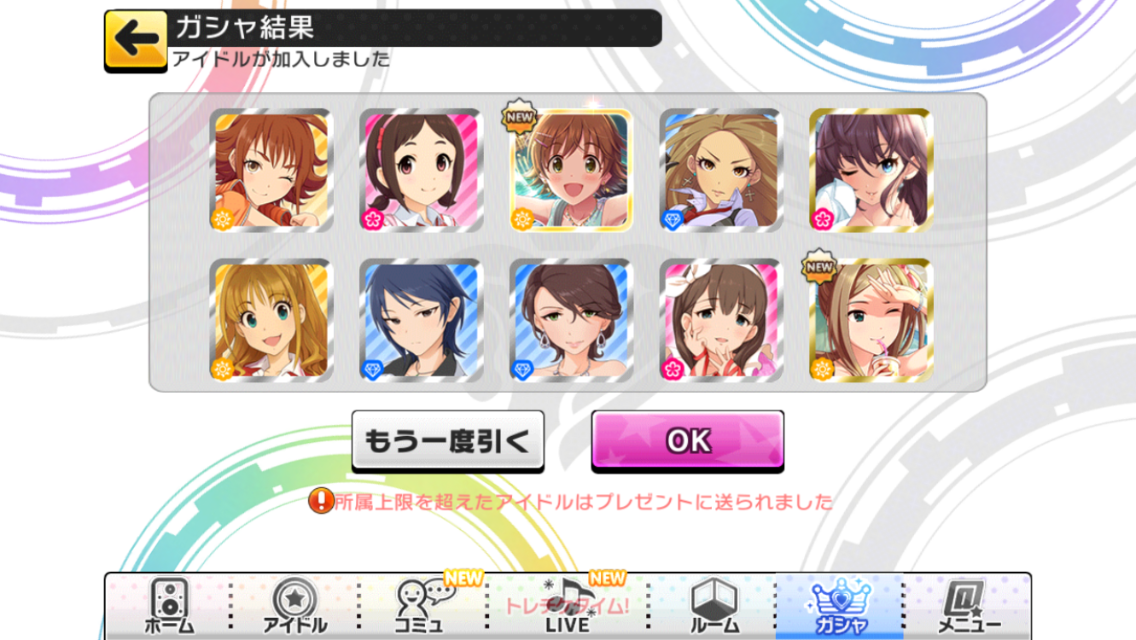The height and width of the screenshot is (640, 1136).
Task: Select the blonde curly-haired idol card
Action: point(271,320)
